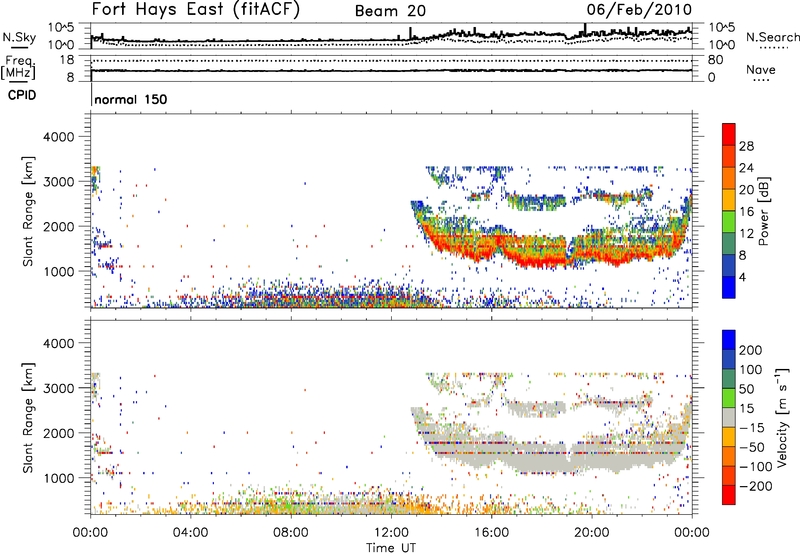The image size is (800, 554).
Task: Click the "-15" velocity colorbar label
Action: click(752, 428)
